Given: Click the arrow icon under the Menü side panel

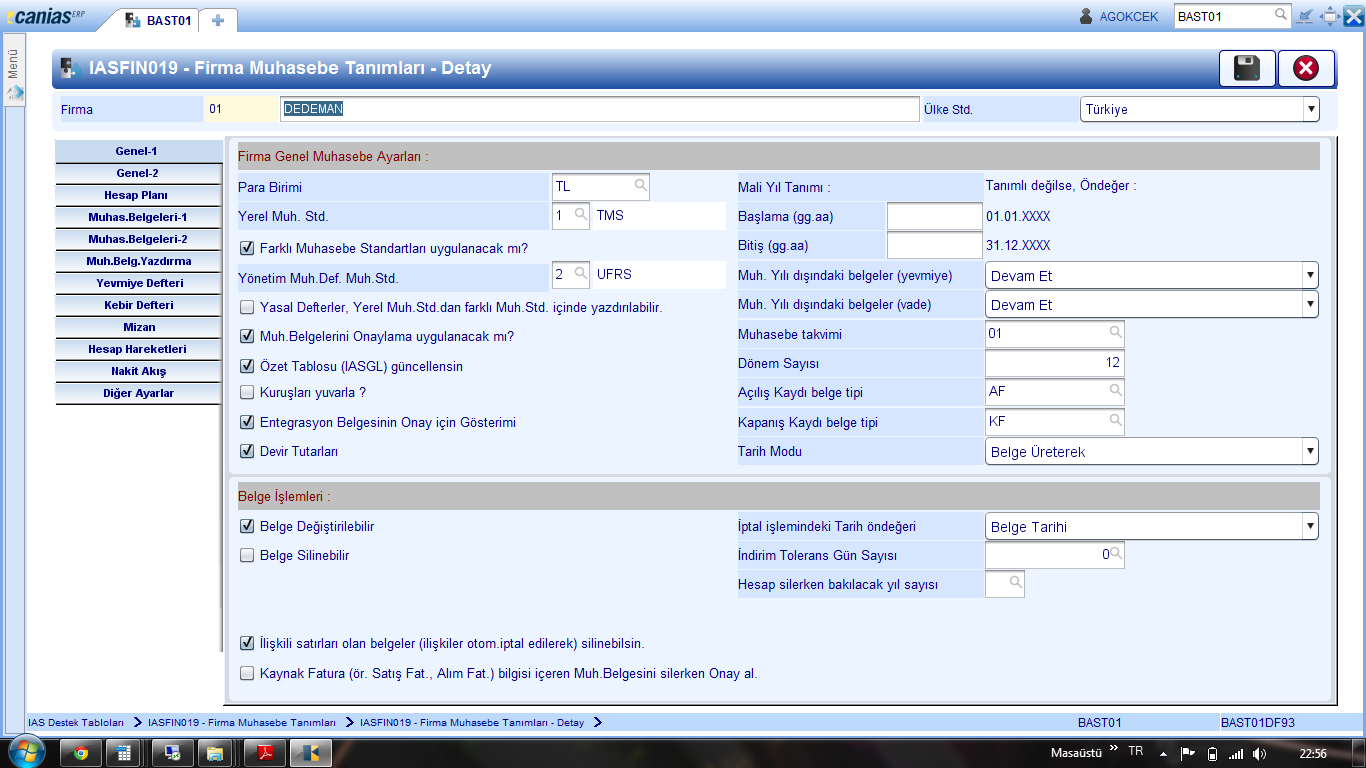Looking at the screenshot, I should [x=14, y=93].
